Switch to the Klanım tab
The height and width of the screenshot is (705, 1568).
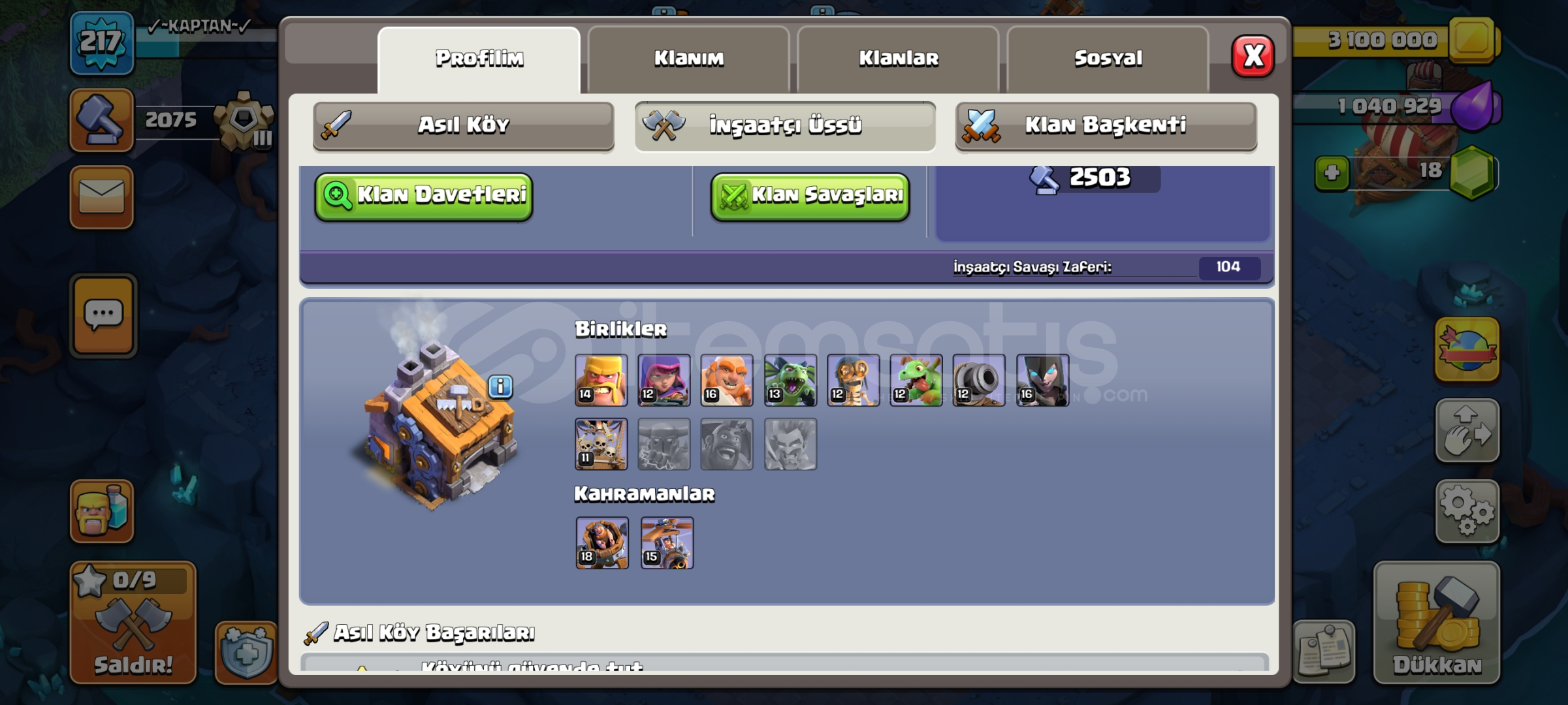tap(688, 59)
